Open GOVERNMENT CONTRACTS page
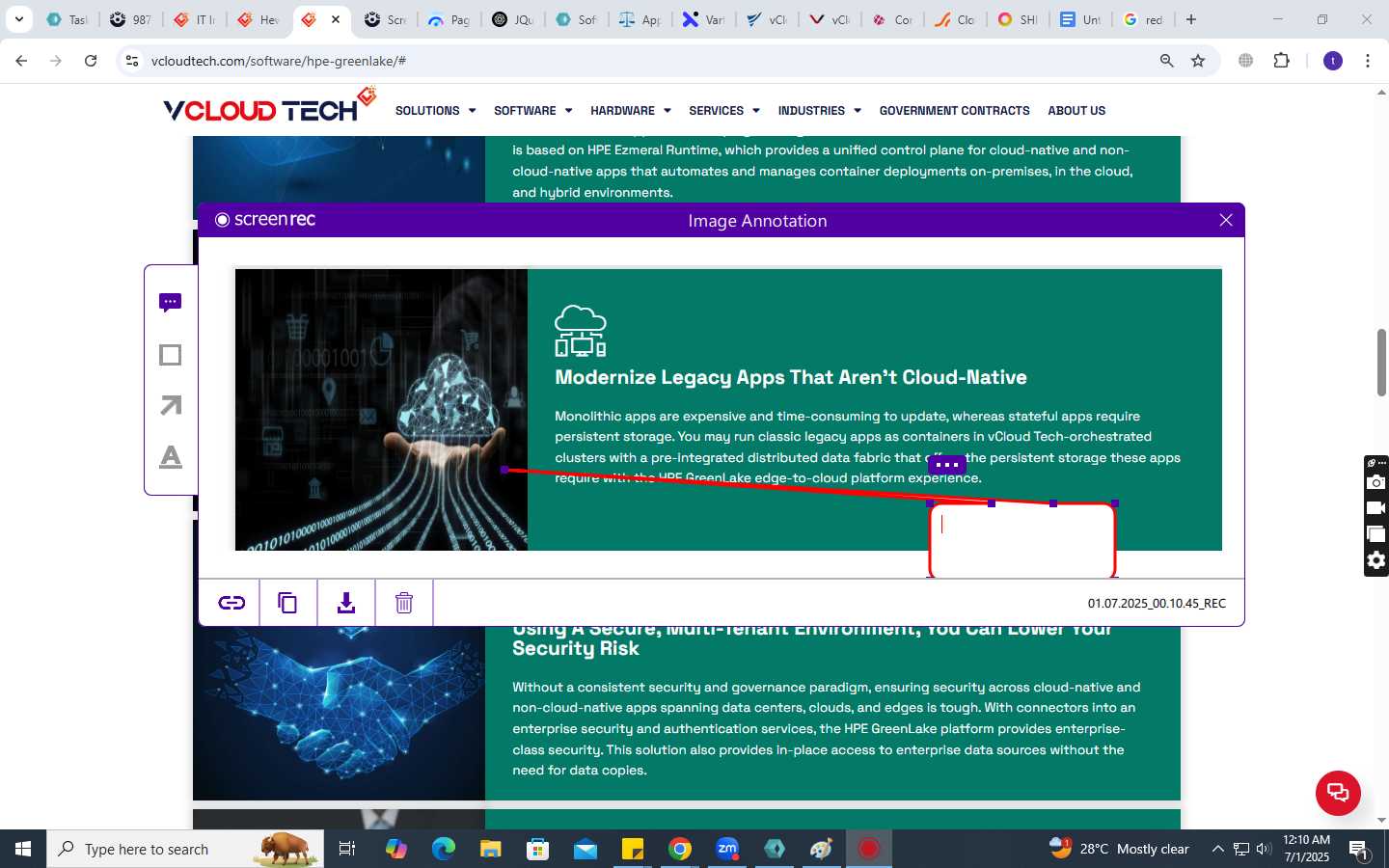1389x868 pixels. 954,111
